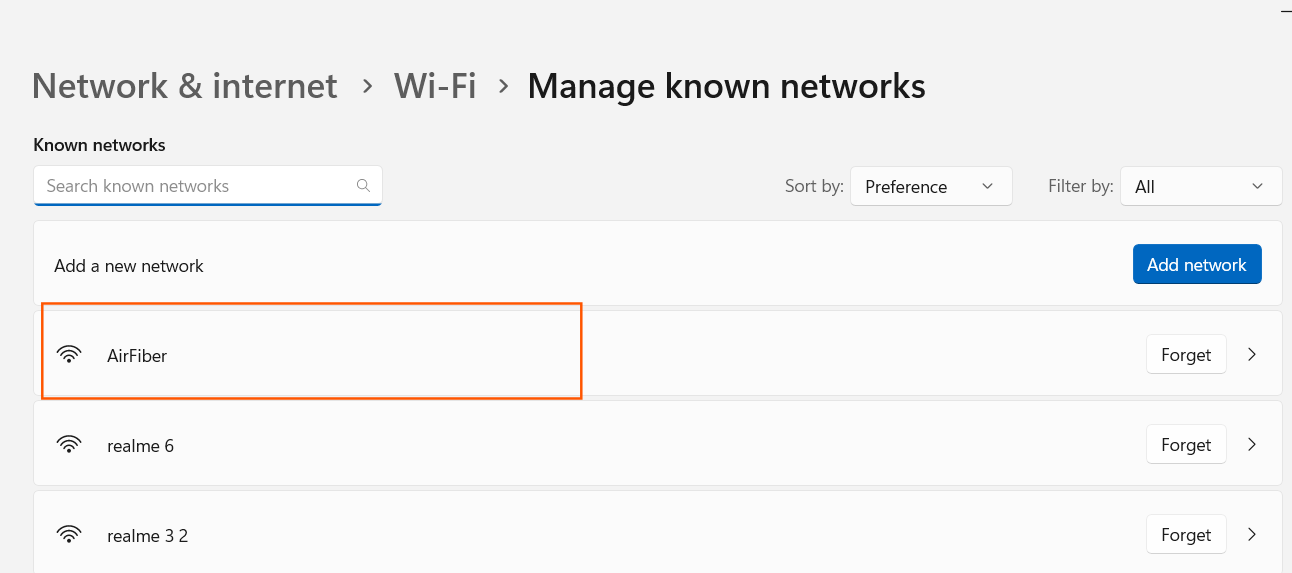Select the AirFiber network row
The width and height of the screenshot is (1292, 573).
pos(658,353)
